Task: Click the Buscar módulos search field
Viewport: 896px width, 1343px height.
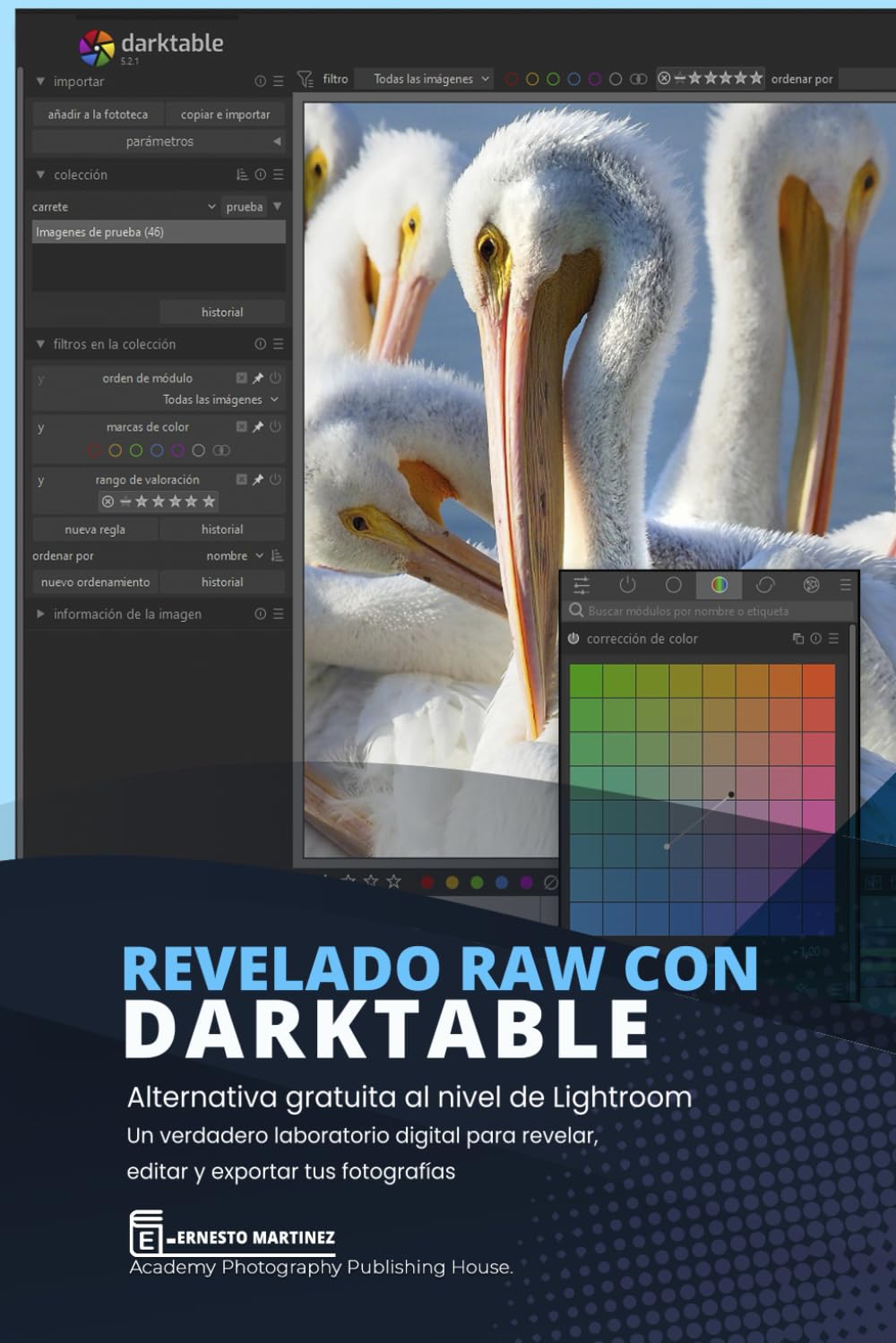Action: click(x=711, y=611)
